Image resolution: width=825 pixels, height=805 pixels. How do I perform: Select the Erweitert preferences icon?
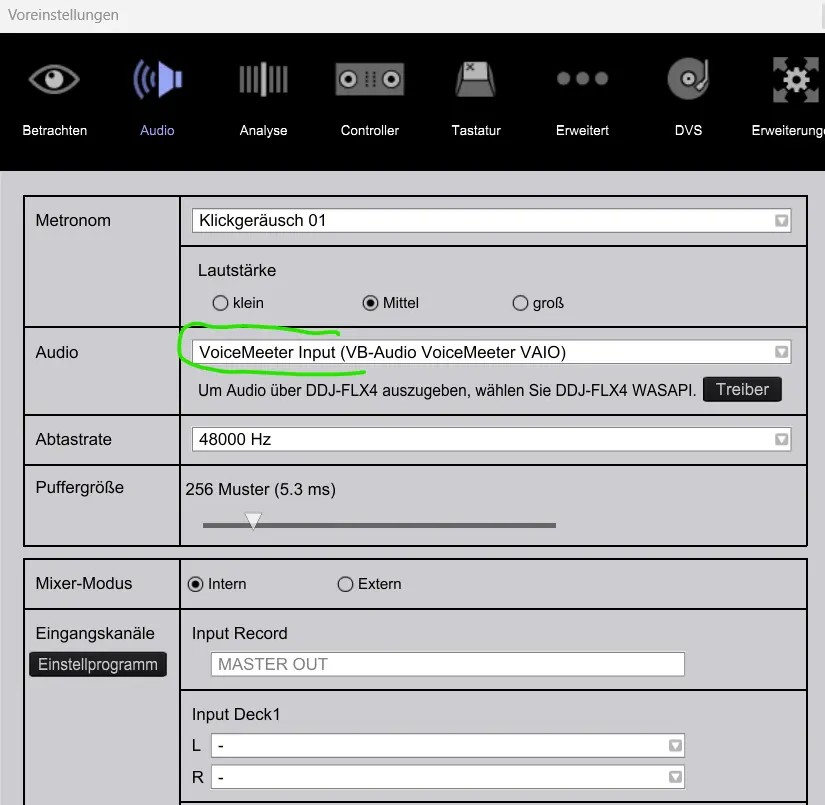(x=581, y=79)
